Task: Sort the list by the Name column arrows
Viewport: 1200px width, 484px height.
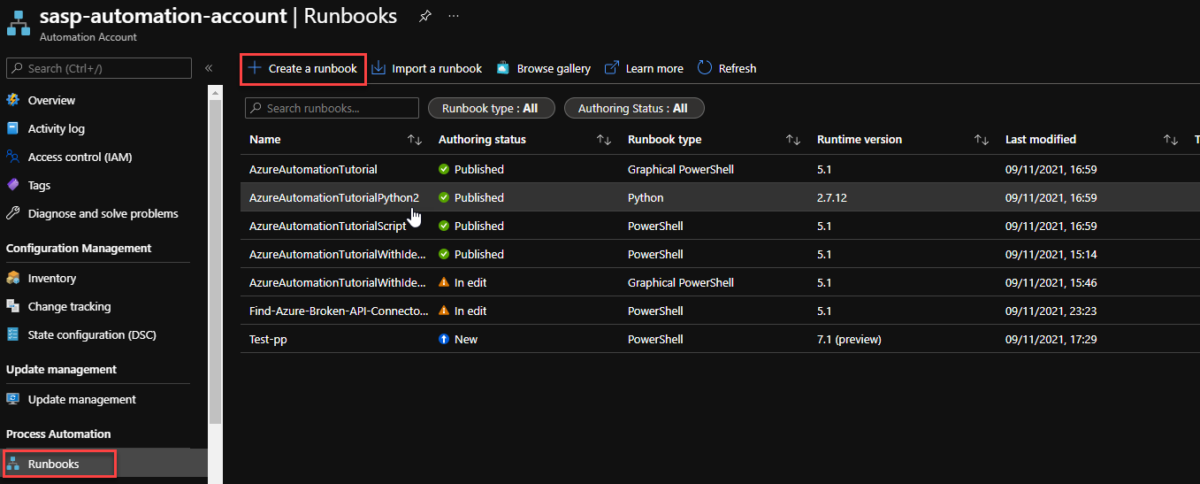Action: pos(414,140)
